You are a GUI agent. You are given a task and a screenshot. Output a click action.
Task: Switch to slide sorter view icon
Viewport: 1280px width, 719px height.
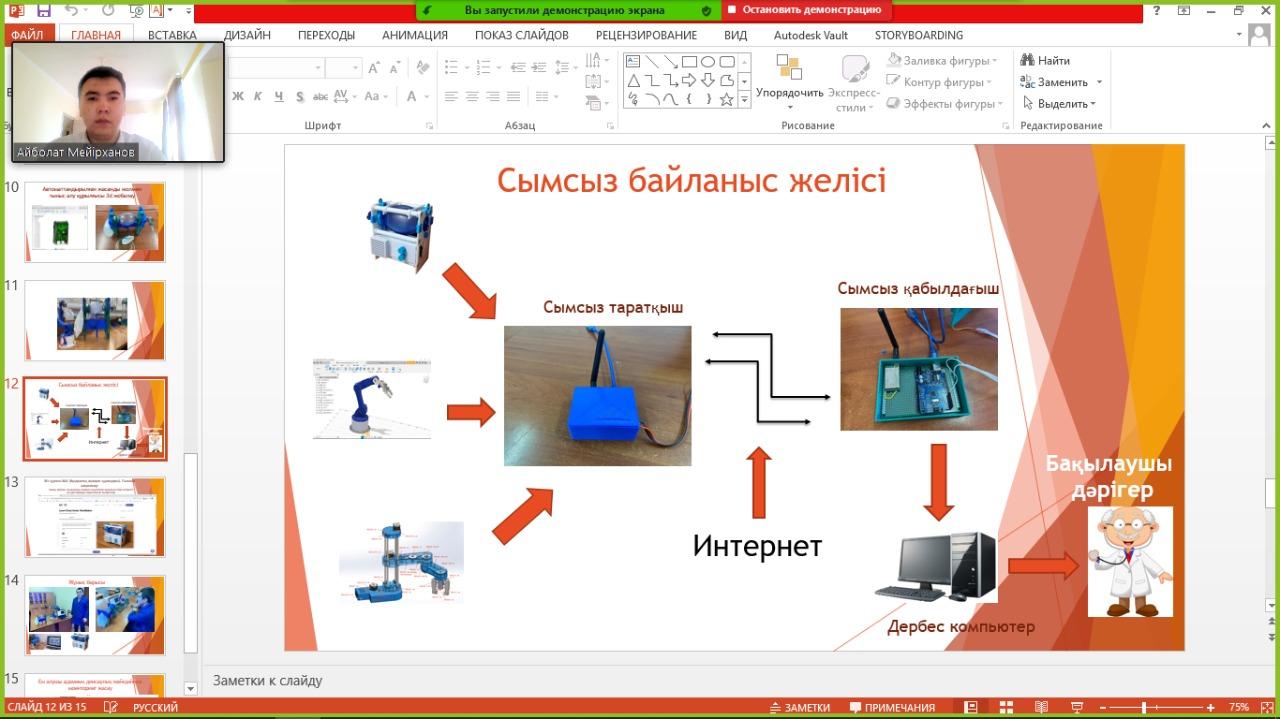(1006, 707)
